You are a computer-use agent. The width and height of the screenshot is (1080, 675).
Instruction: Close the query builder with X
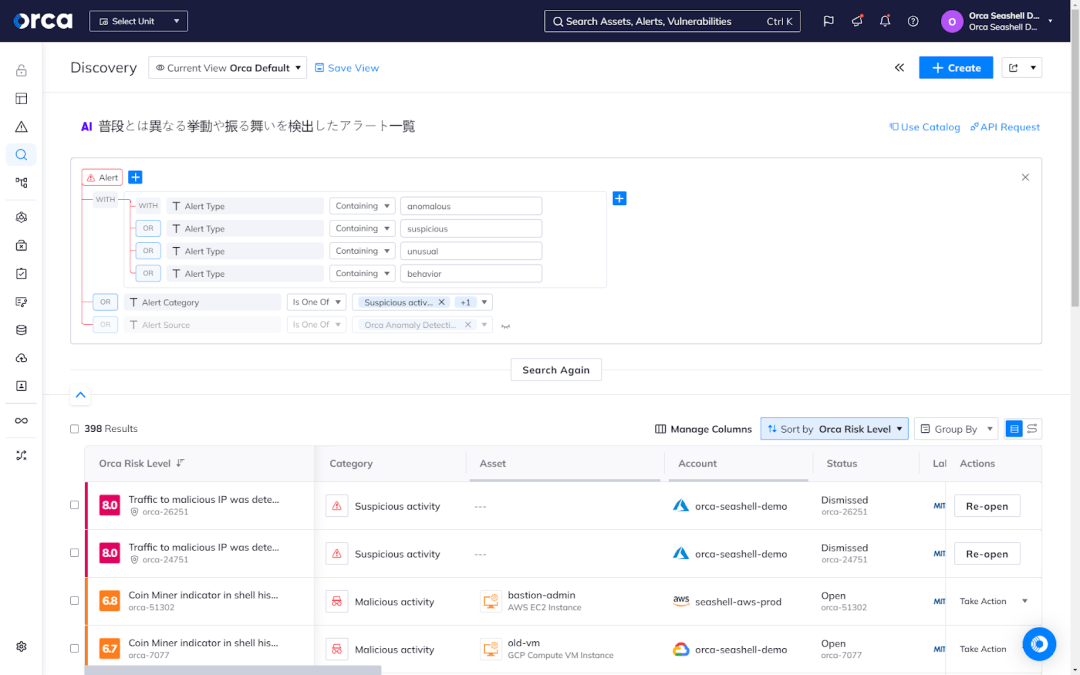click(1025, 178)
